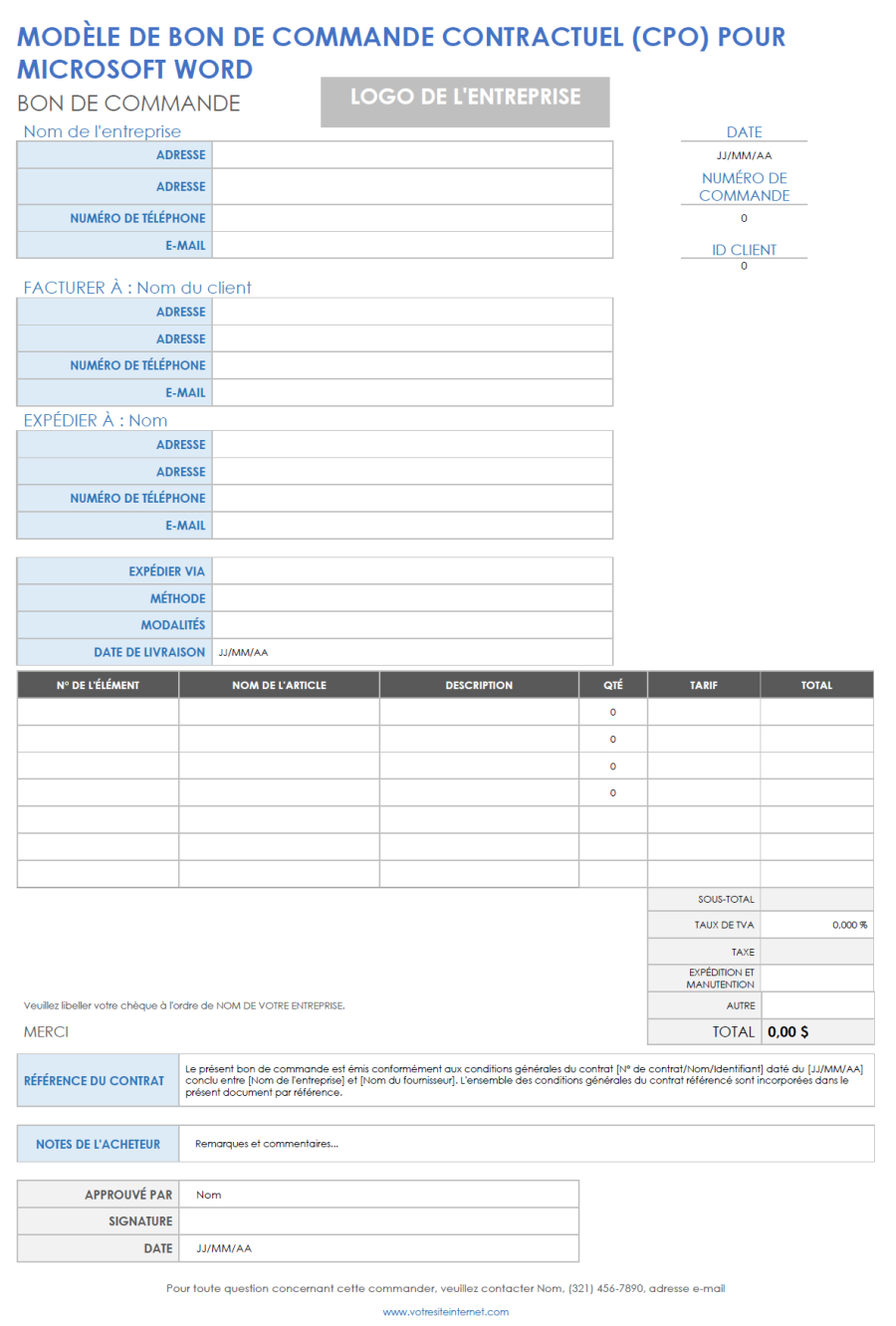Screen dimensions: 896x1326
Task: Select the TOTAL 0,00 $ cell
Action: [816, 1032]
